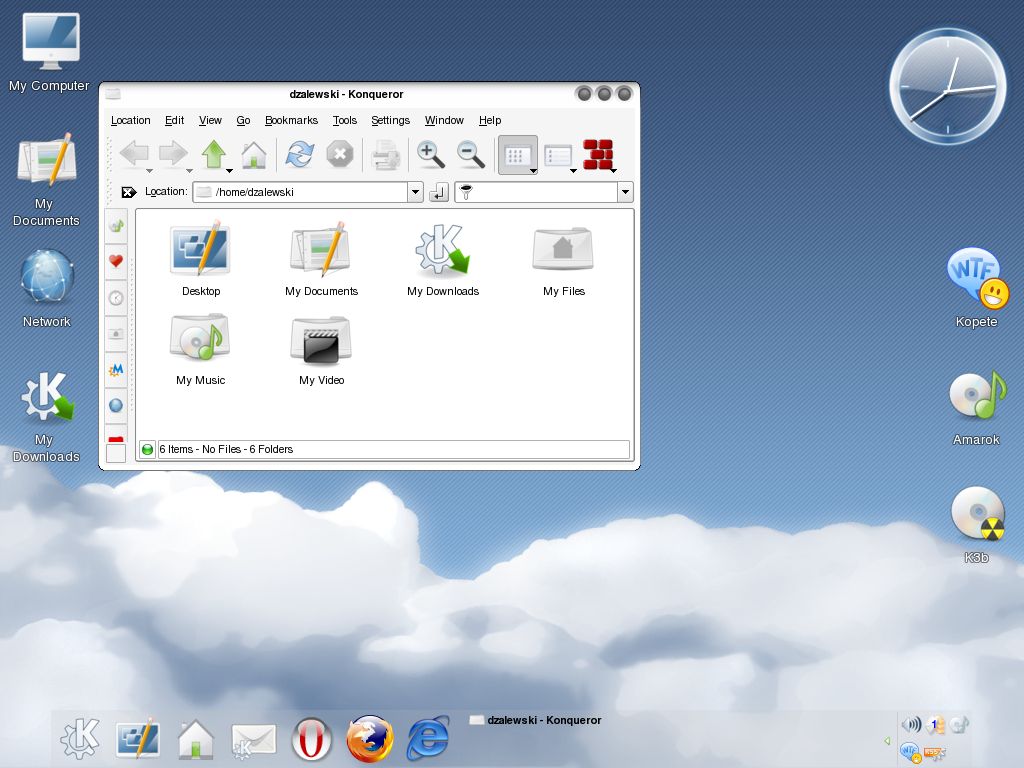The image size is (1024, 768).
Task: Open the Settings menu
Action: point(391,120)
